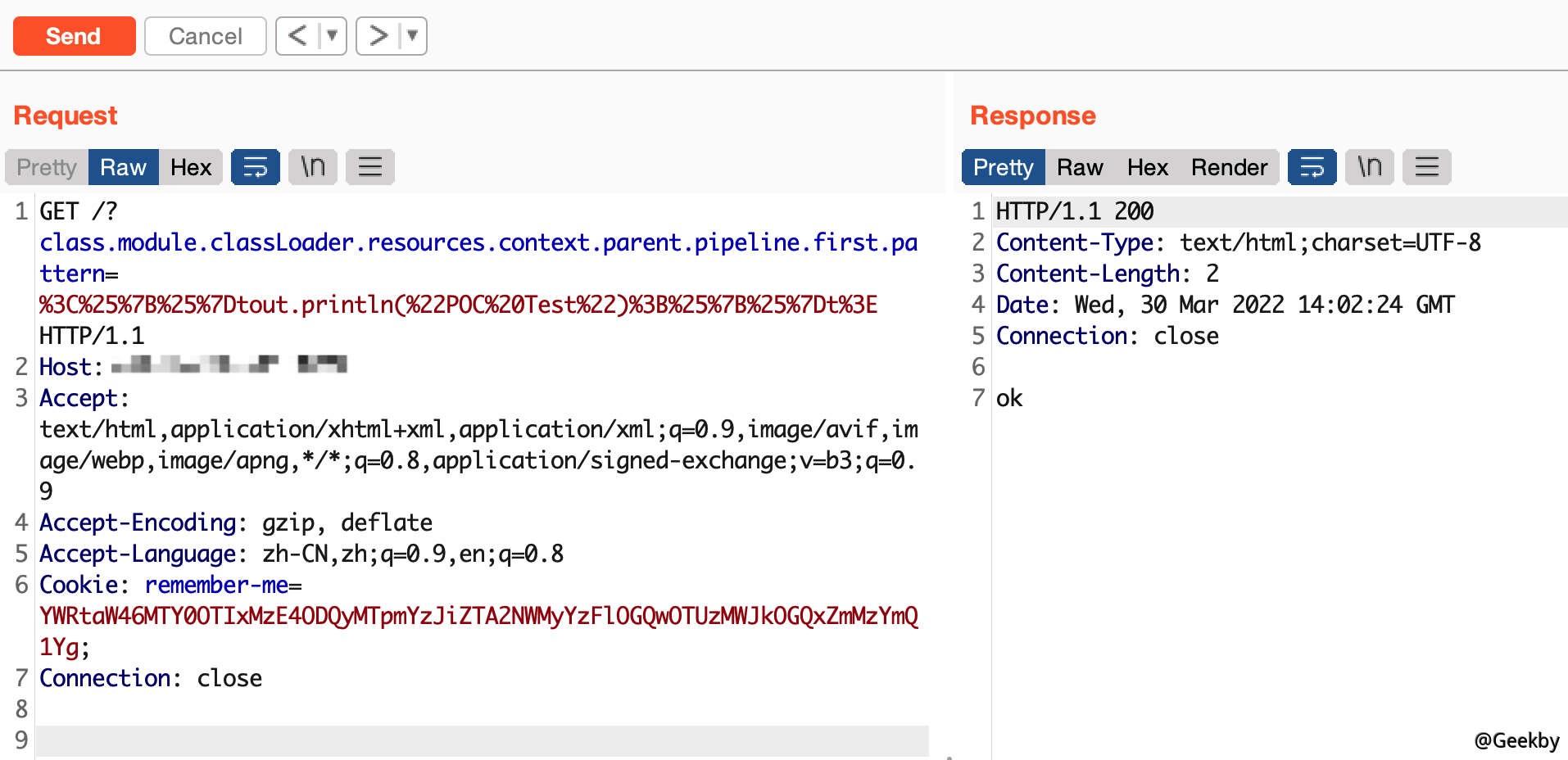The width and height of the screenshot is (1568, 760).
Task: Go forward to next request with right arrow
Action: coord(378,36)
